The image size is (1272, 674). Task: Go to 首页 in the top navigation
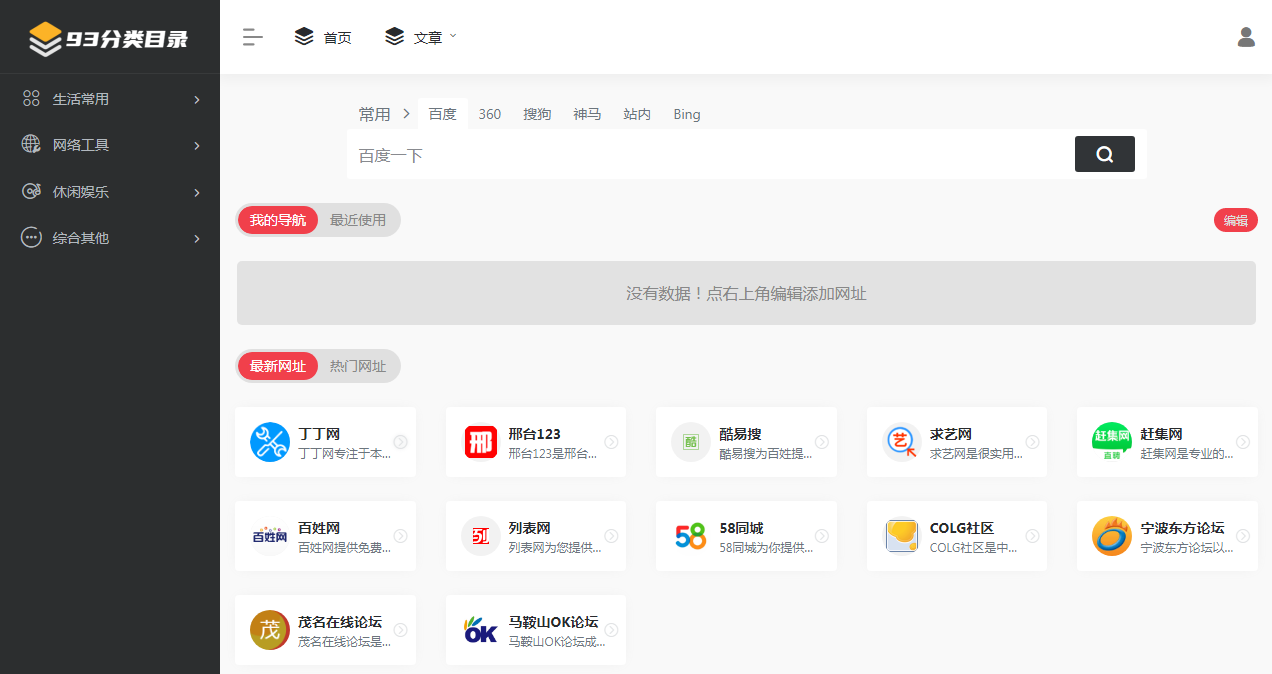pos(323,37)
